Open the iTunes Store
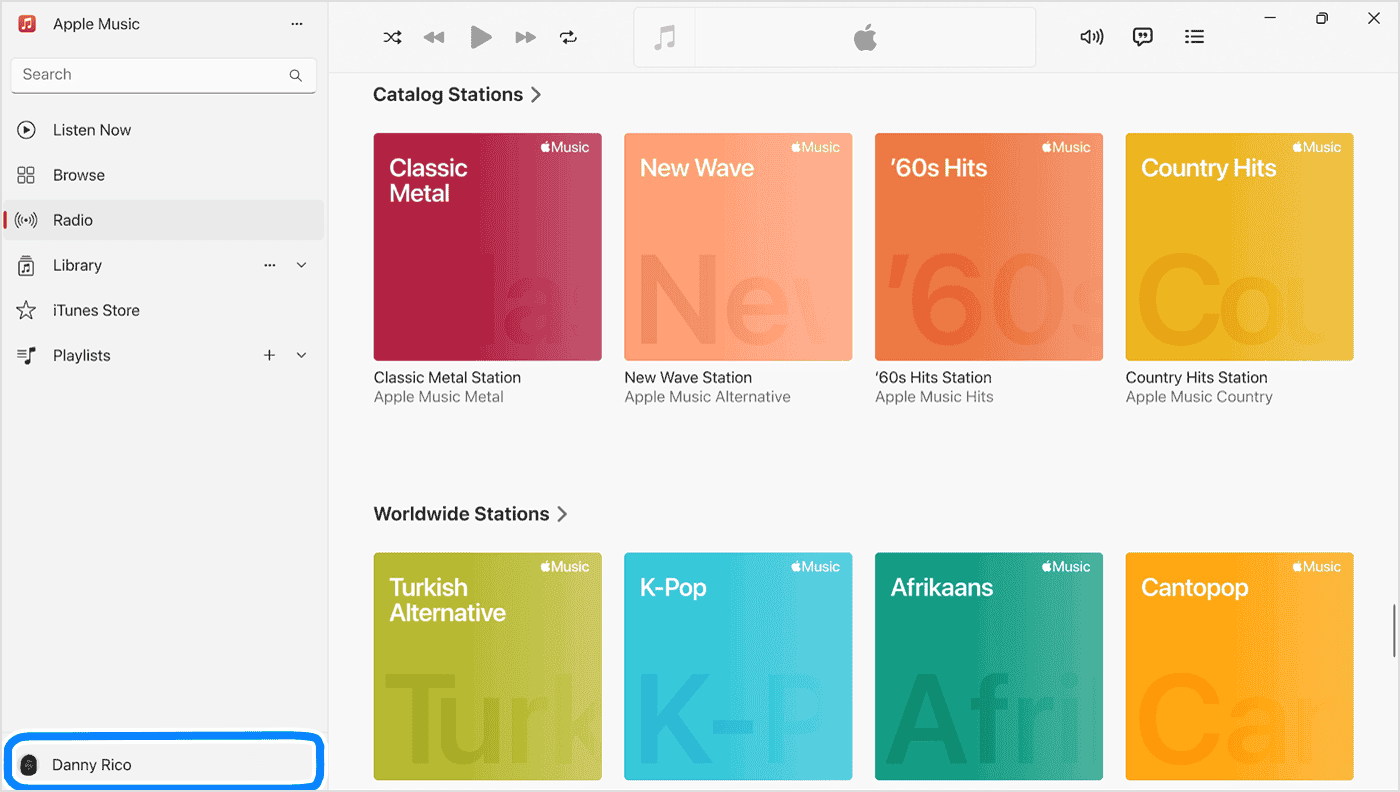1400x792 pixels. [96, 310]
